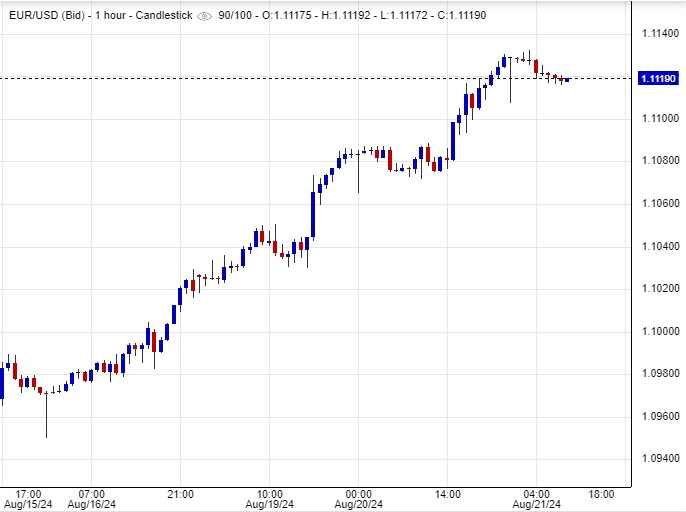Toggle the eye visibility icon in chart header
Viewport: 686px width, 512px height.
(205, 17)
